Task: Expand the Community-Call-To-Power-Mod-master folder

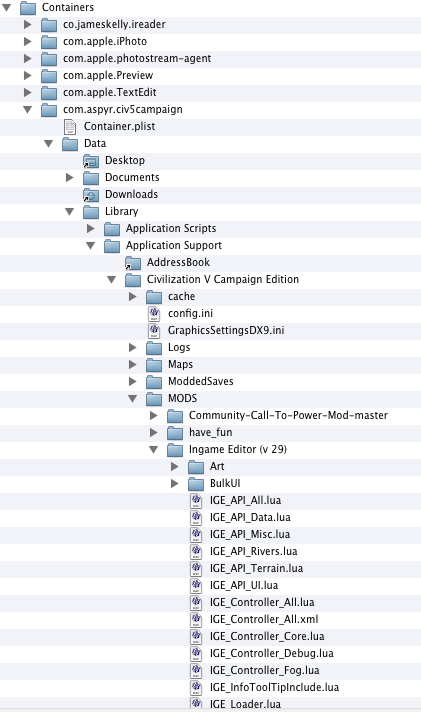Action: point(154,415)
